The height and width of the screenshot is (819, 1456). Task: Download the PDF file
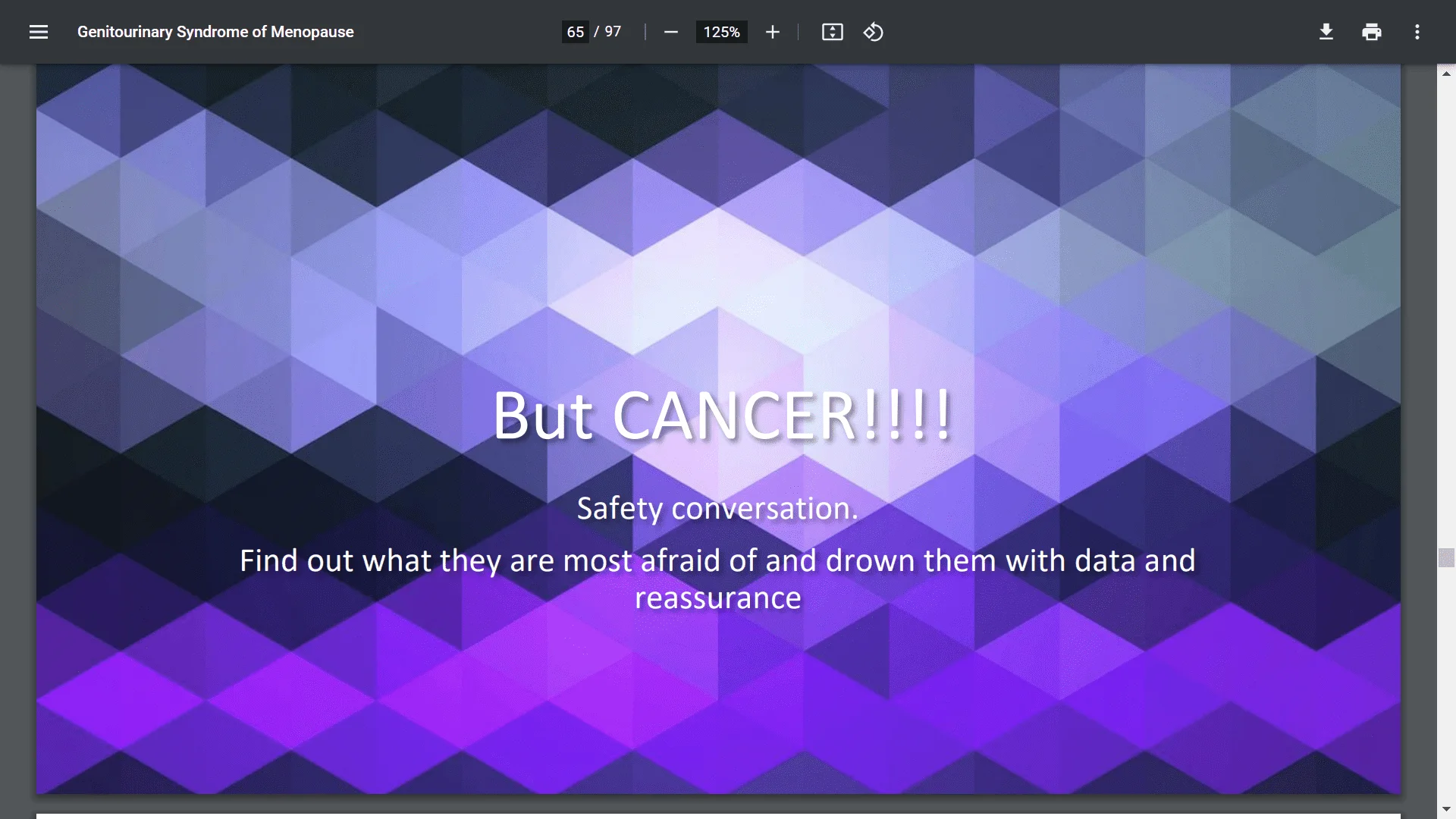[1326, 32]
